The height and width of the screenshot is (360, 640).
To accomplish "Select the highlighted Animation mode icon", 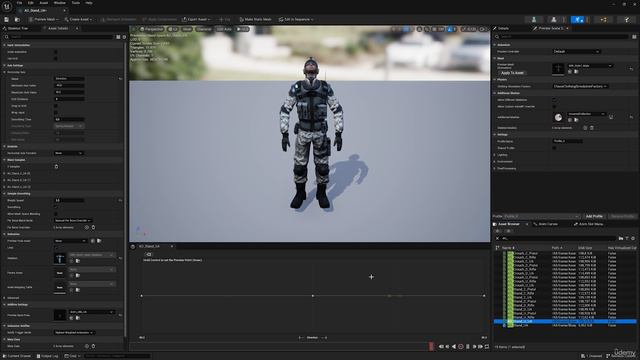I will coord(578,19).
